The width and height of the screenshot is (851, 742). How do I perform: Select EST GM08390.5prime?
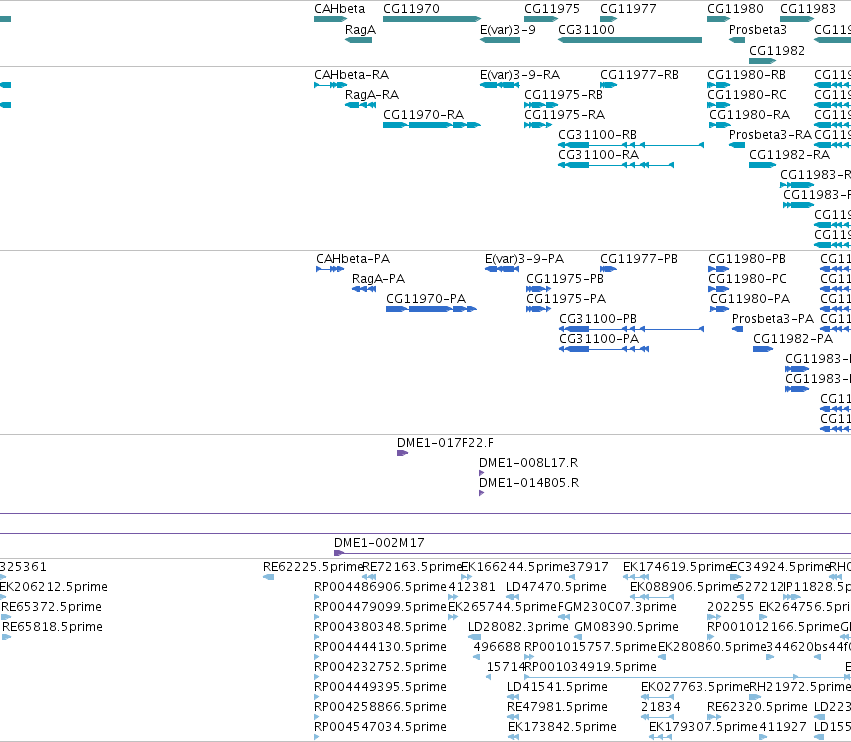coord(577,637)
